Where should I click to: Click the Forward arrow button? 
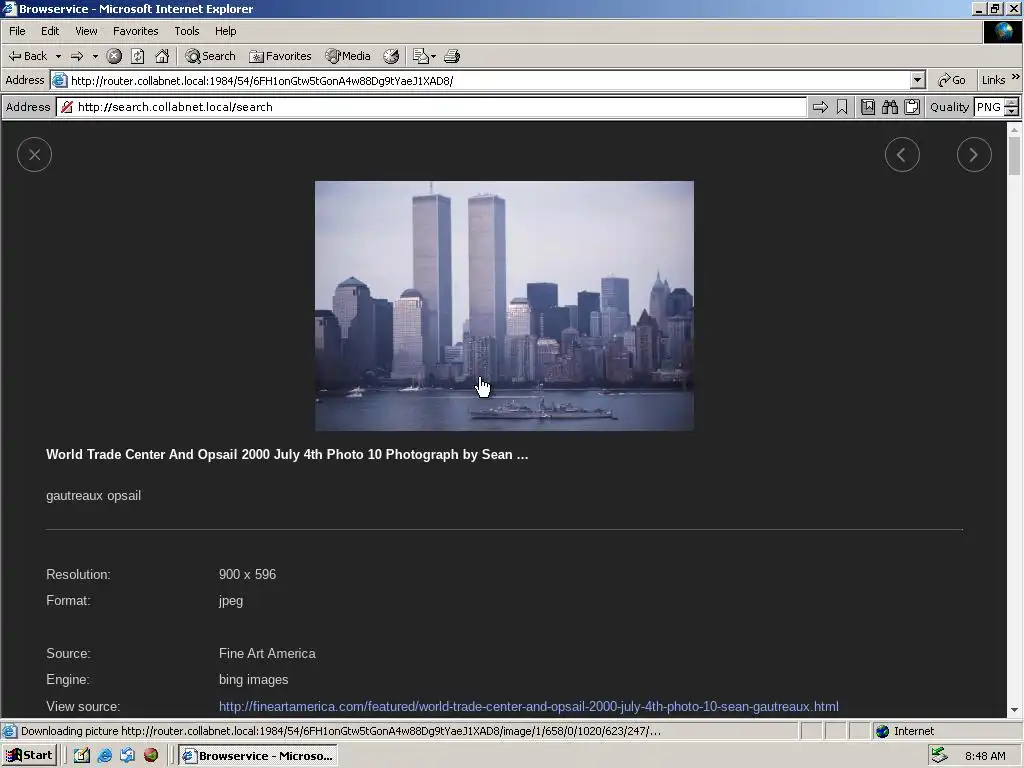click(x=77, y=56)
